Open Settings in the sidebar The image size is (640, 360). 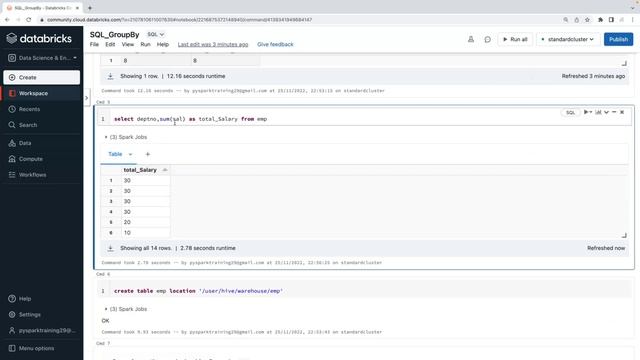point(29,314)
